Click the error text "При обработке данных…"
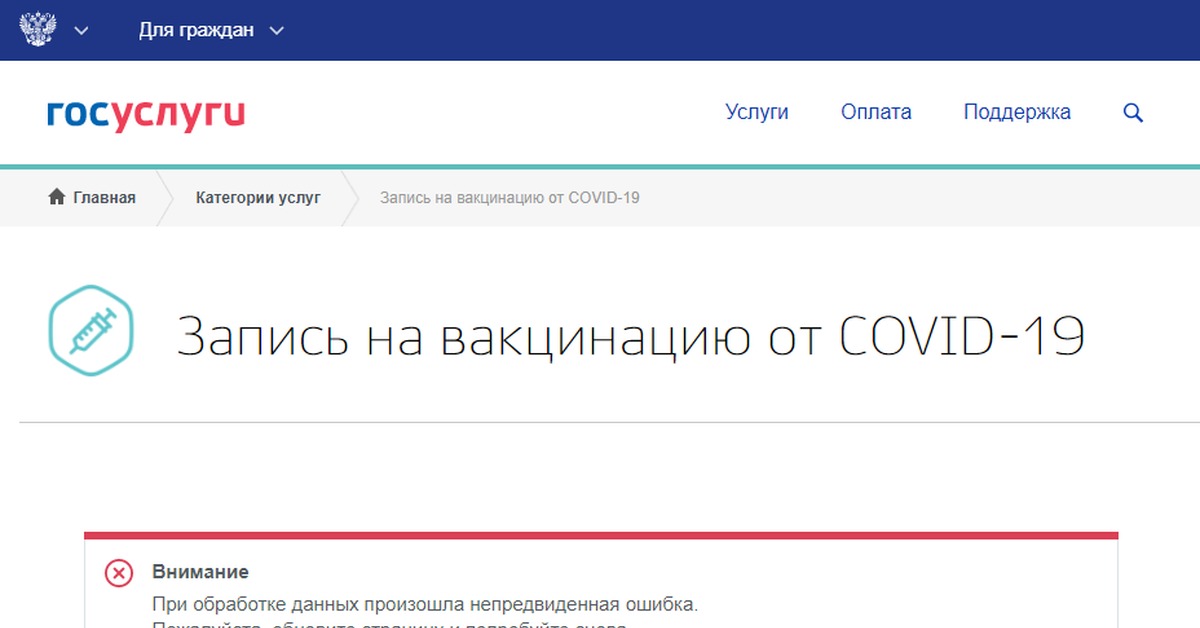Screen dimensions: 1200x628 click(426, 605)
